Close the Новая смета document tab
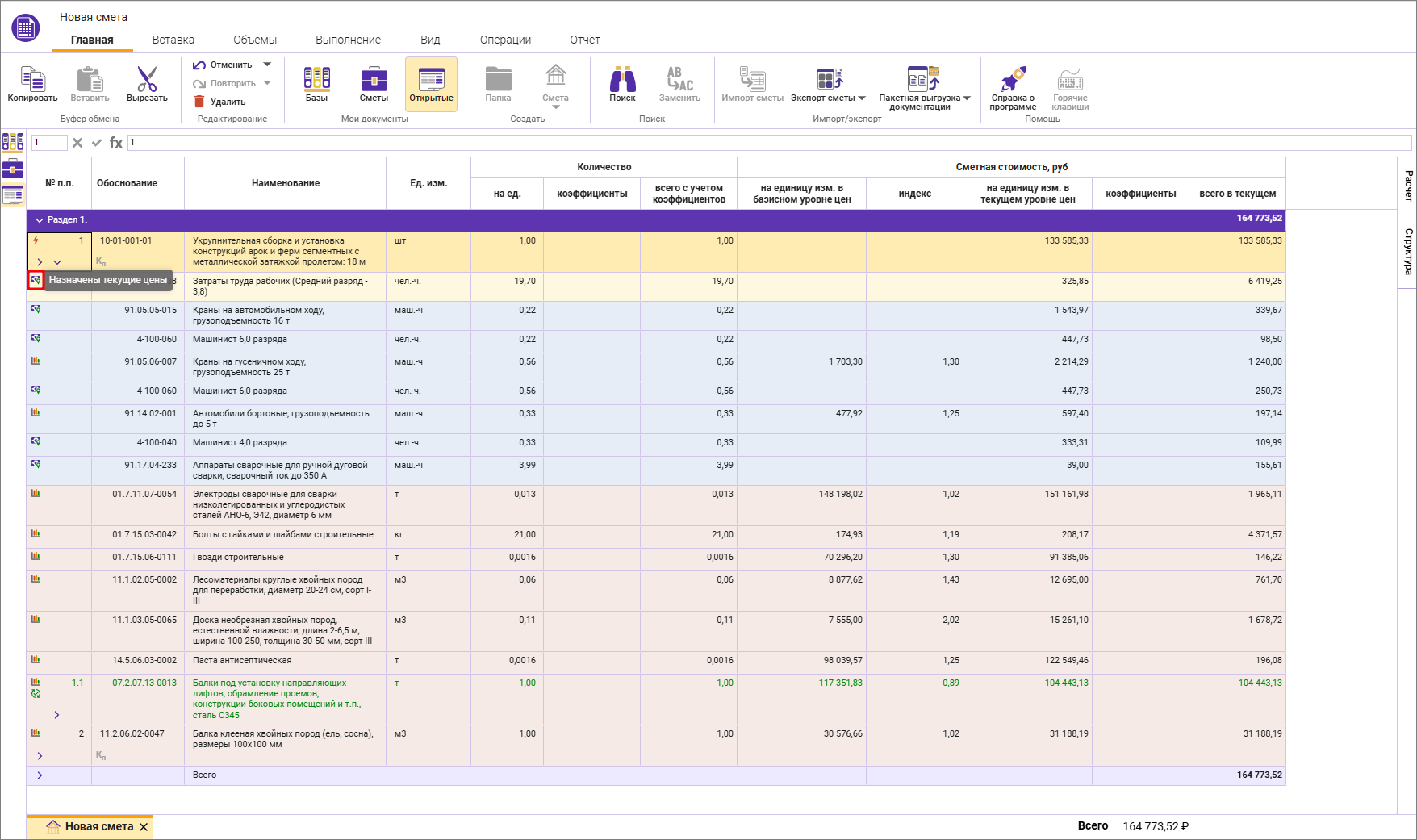Image resolution: width=1417 pixels, height=840 pixels. (x=144, y=827)
